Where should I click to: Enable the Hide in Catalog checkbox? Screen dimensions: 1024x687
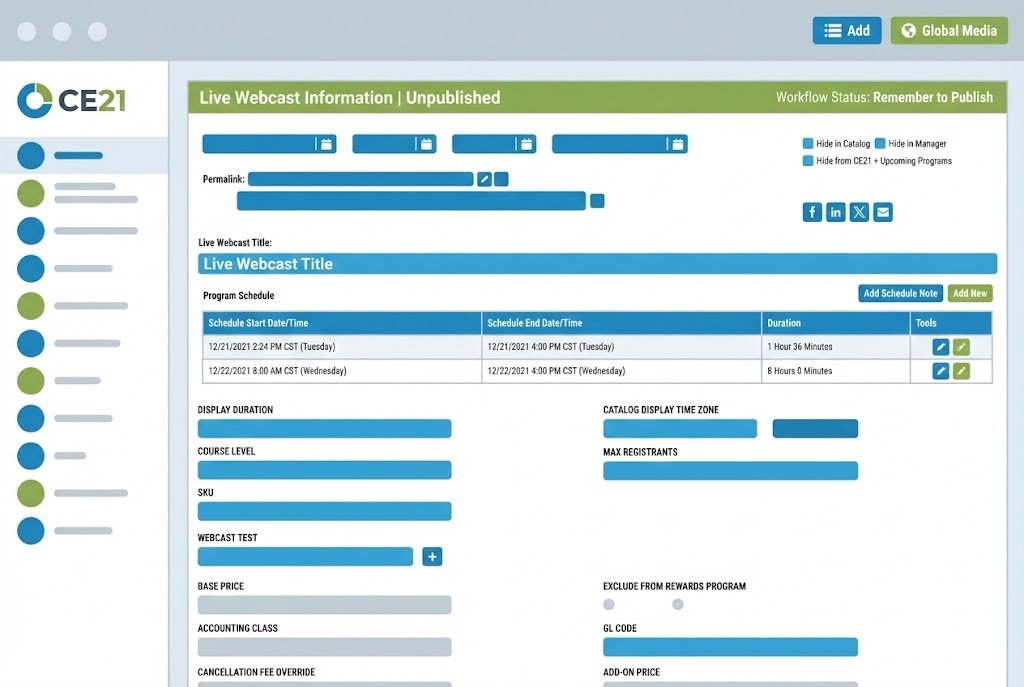coord(806,143)
